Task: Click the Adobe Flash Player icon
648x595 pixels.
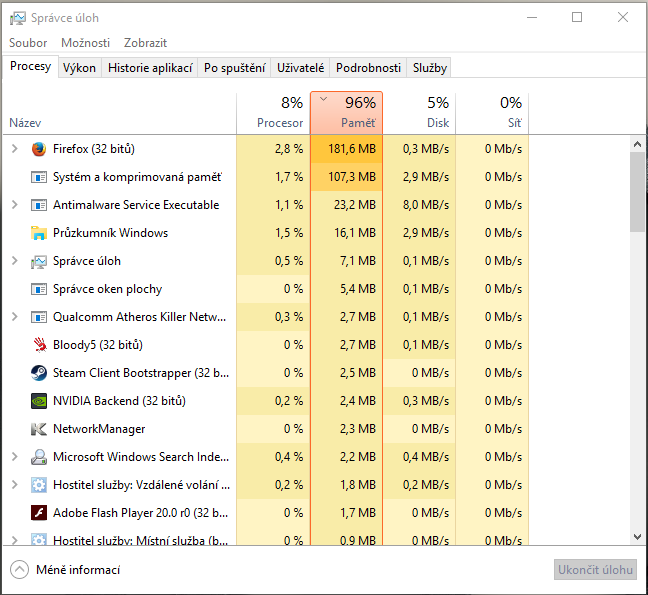Action: coord(39,513)
